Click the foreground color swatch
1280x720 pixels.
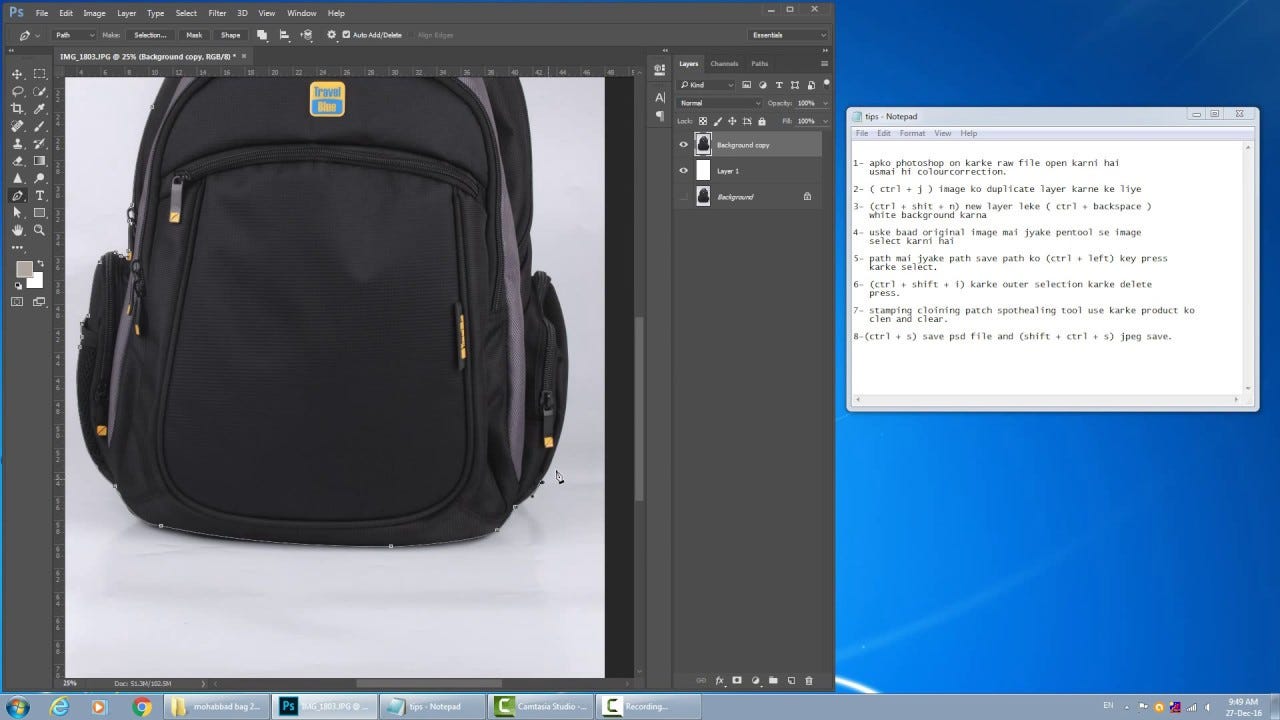(x=24, y=269)
